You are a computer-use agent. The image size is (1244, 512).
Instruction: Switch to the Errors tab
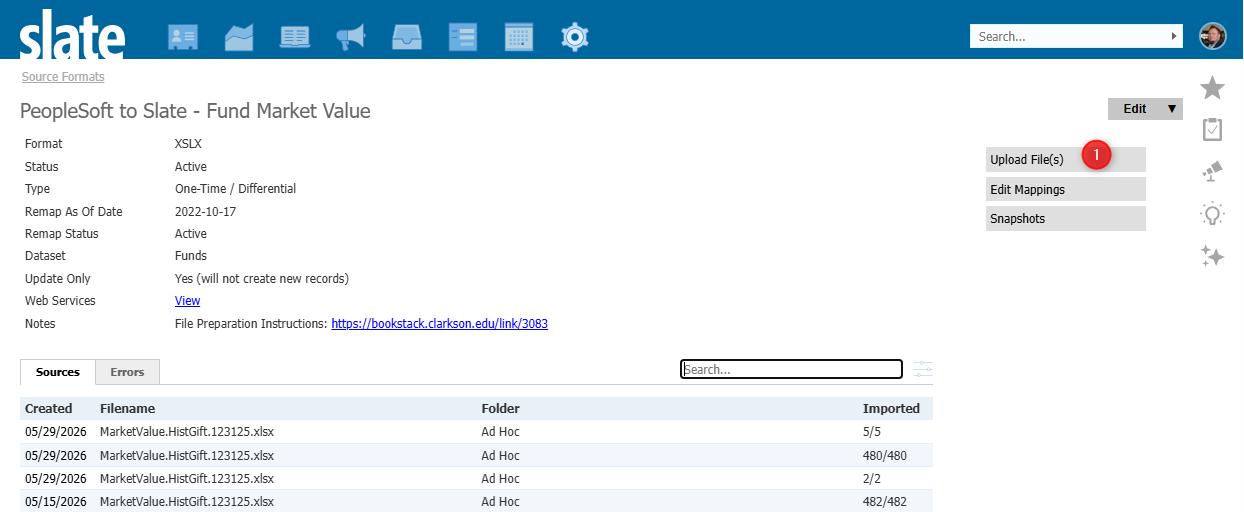[127, 372]
